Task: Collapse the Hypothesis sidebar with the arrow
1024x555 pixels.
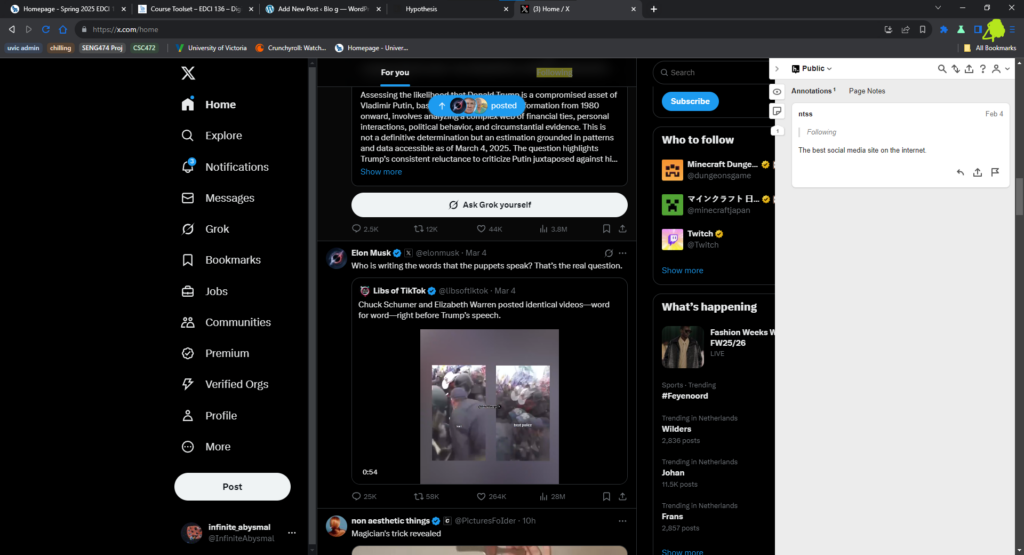Action: (x=776, y=69)
